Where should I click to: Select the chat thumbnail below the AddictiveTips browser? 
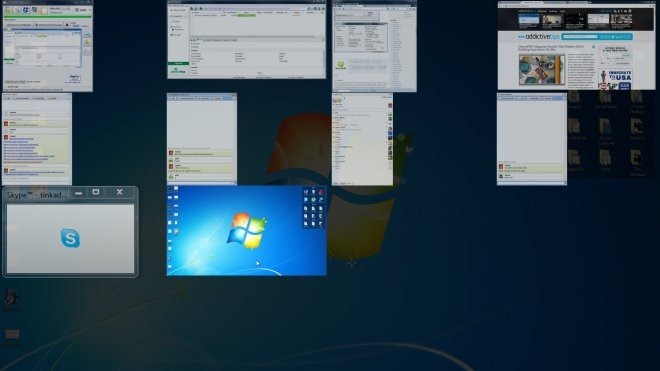pyautogui.click(x=532, y=139)
